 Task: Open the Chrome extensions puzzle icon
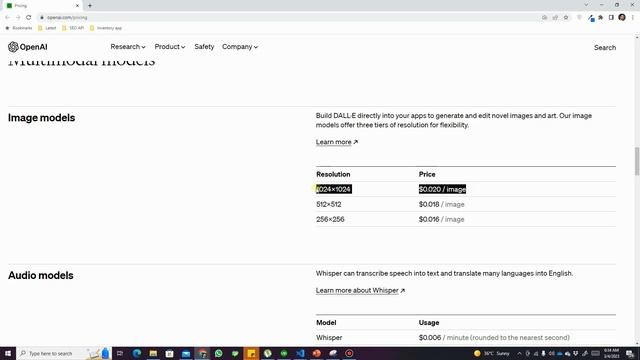tap(600, 18)
